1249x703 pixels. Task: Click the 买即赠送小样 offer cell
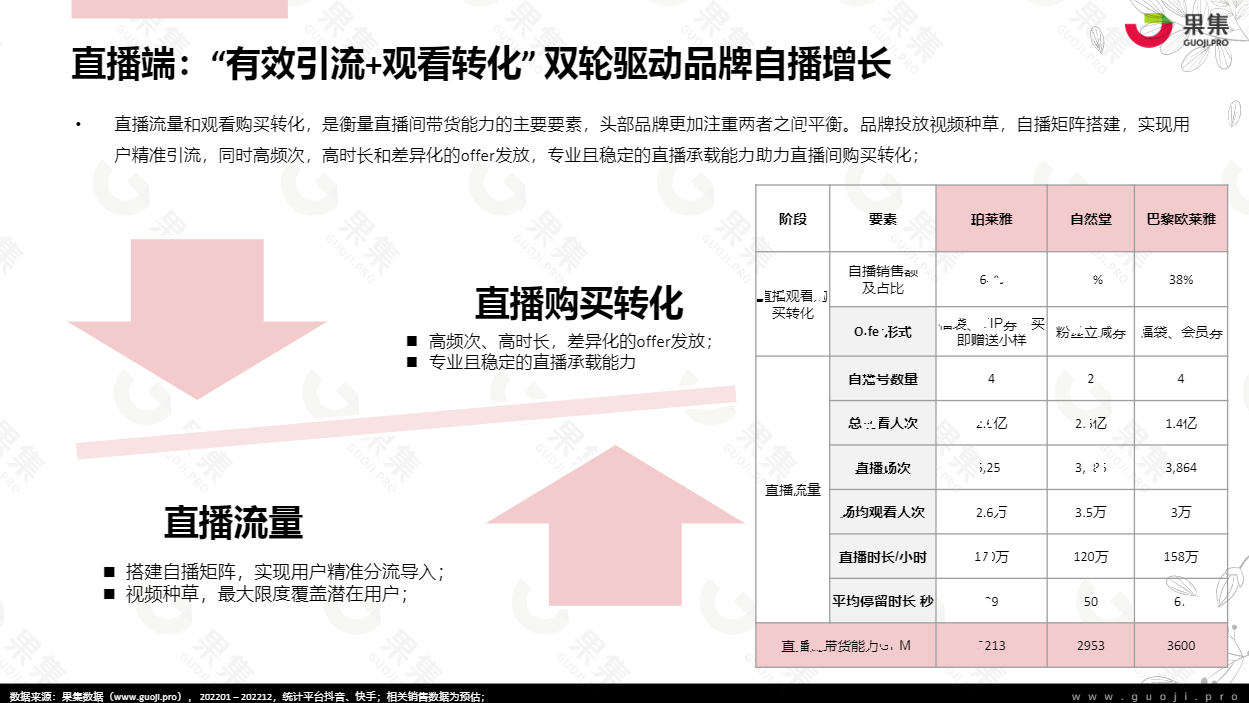992,332
